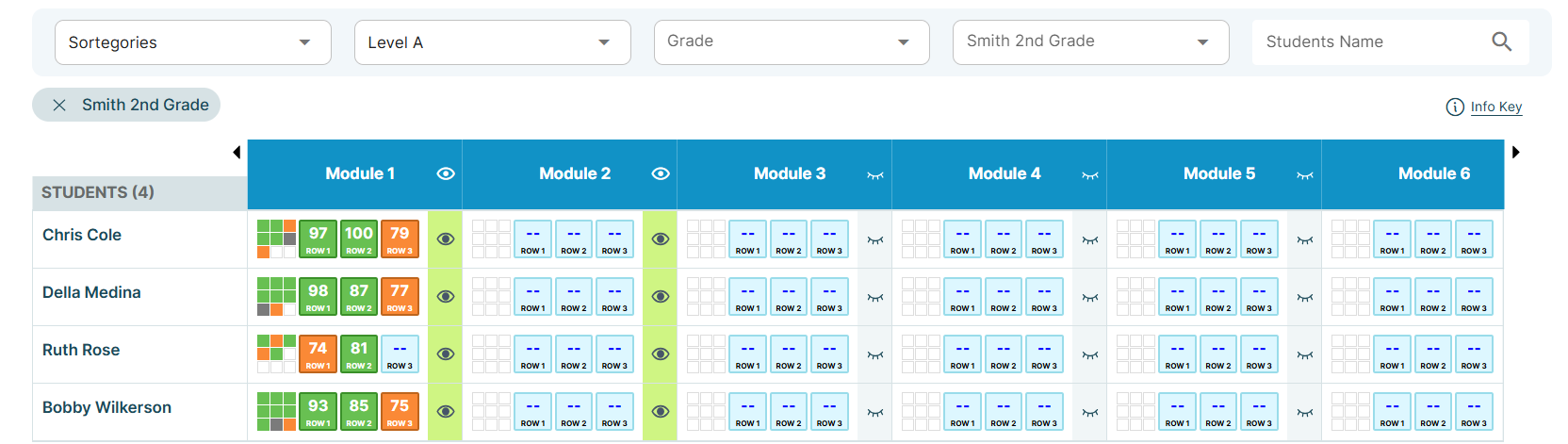Click the Students Name search field
Screen dimensions: 1568x444
(1391, 42)
